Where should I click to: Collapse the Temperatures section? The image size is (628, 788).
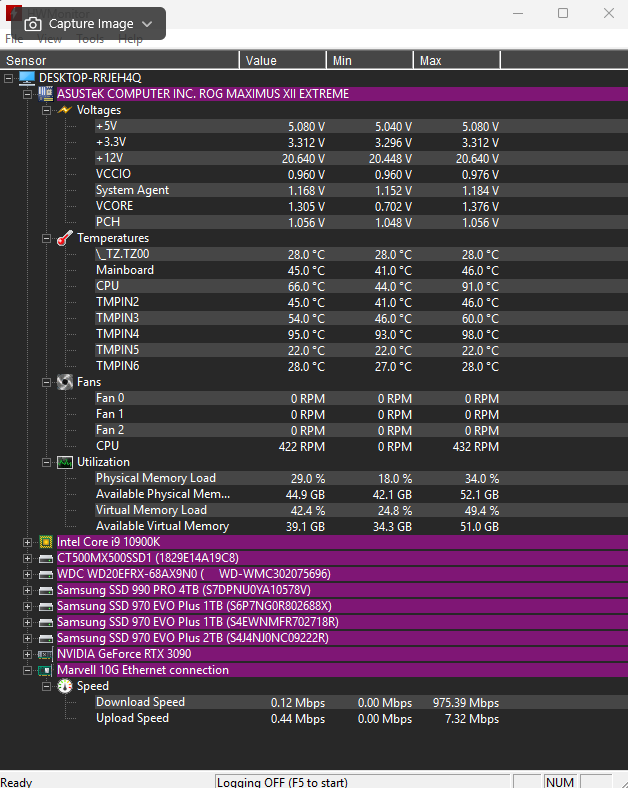tap(47, 239)
